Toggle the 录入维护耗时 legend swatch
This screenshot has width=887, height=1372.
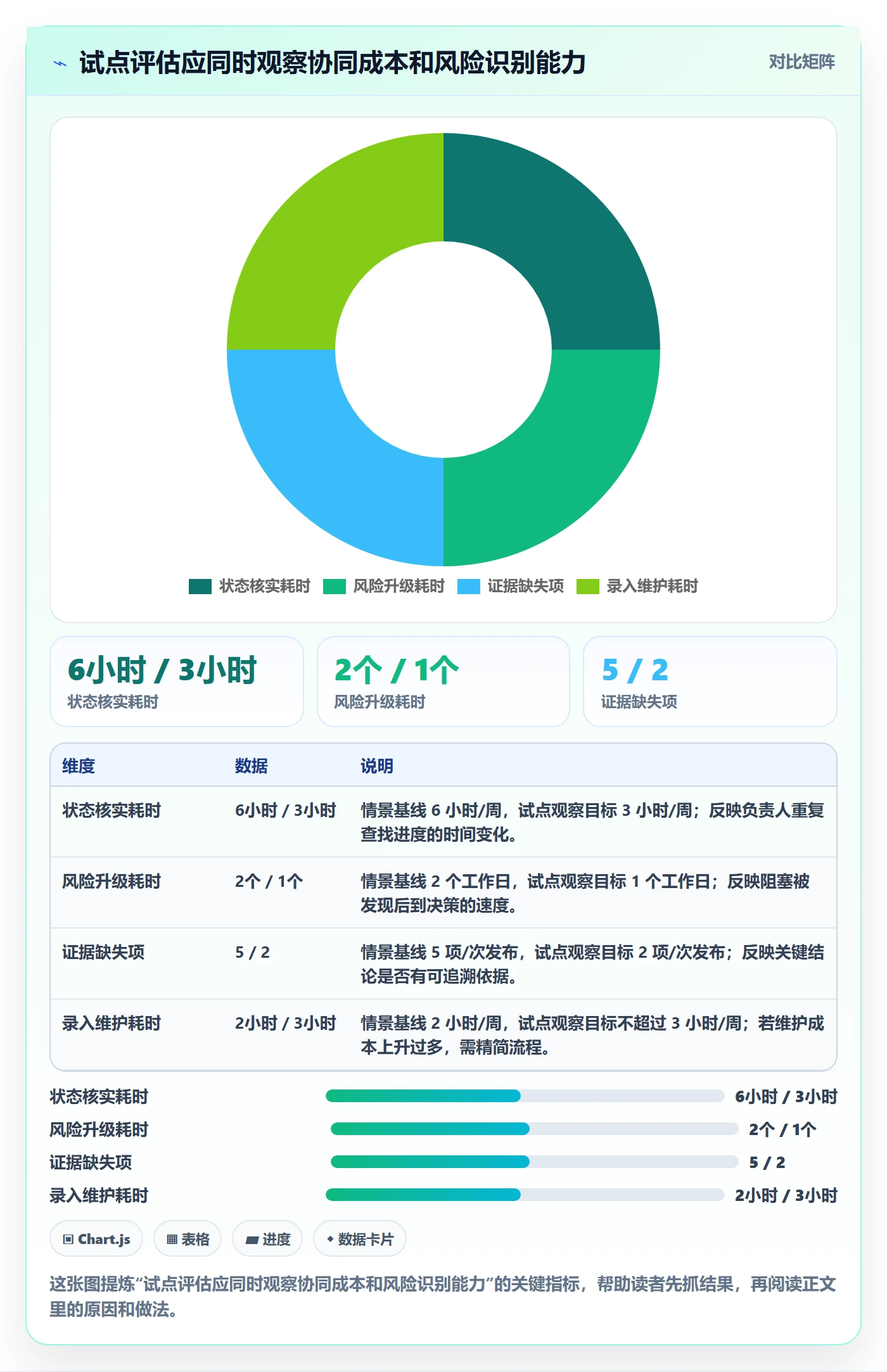(588, 587)
